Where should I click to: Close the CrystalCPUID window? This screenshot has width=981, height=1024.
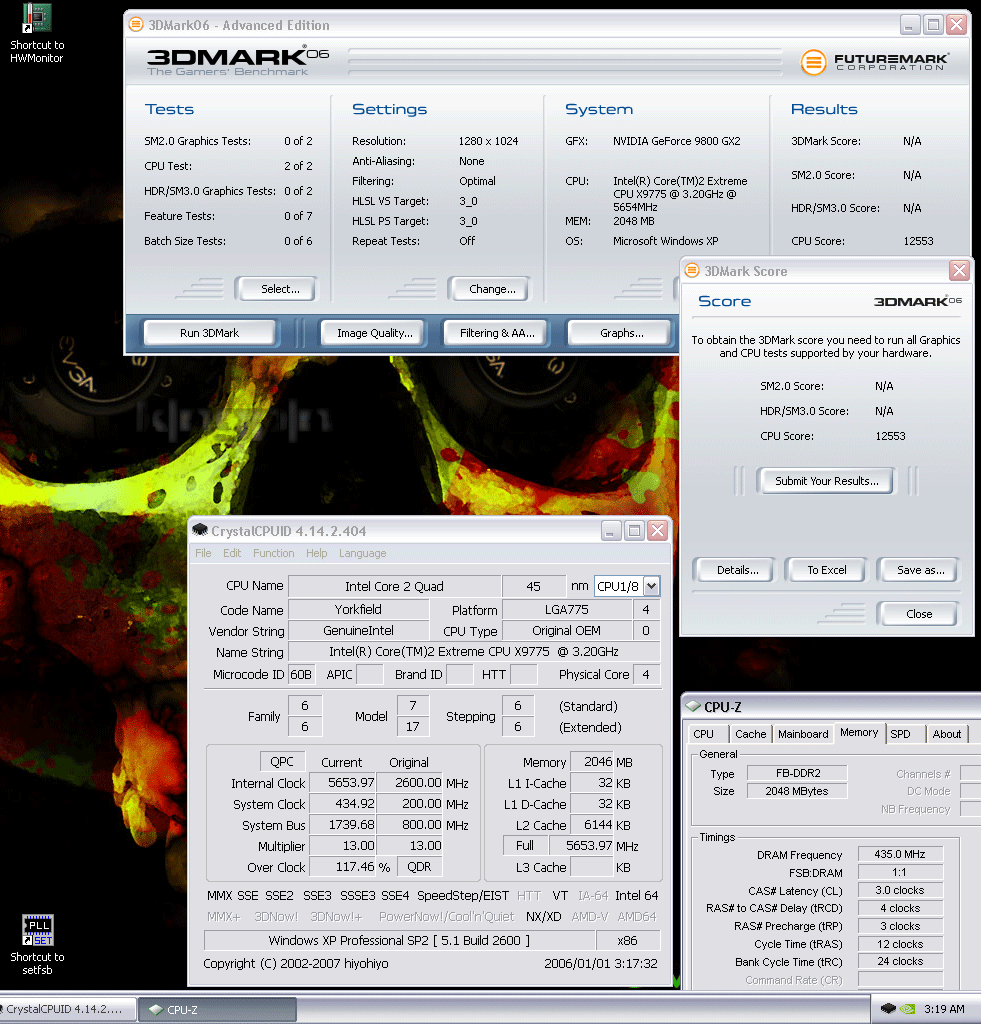(657, 530)
